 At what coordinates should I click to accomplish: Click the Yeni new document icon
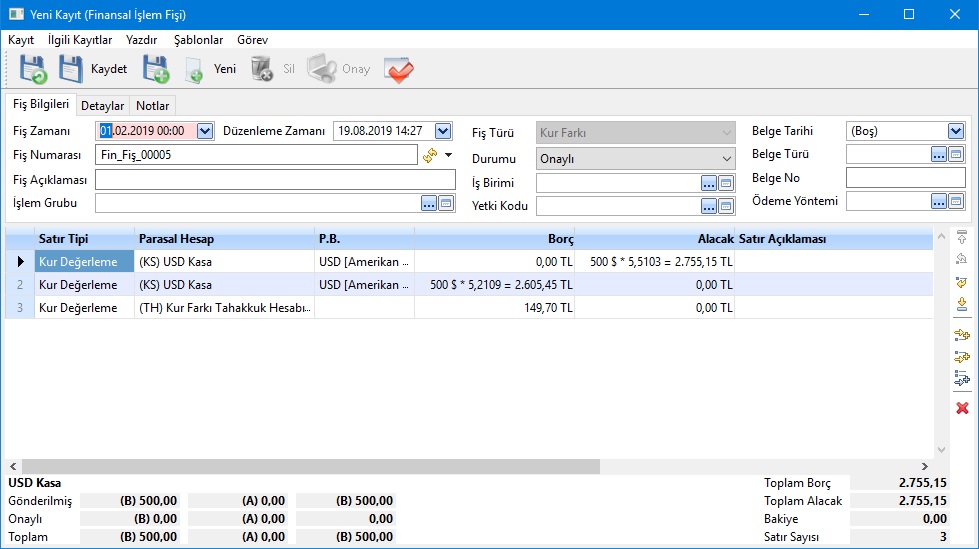194,70
